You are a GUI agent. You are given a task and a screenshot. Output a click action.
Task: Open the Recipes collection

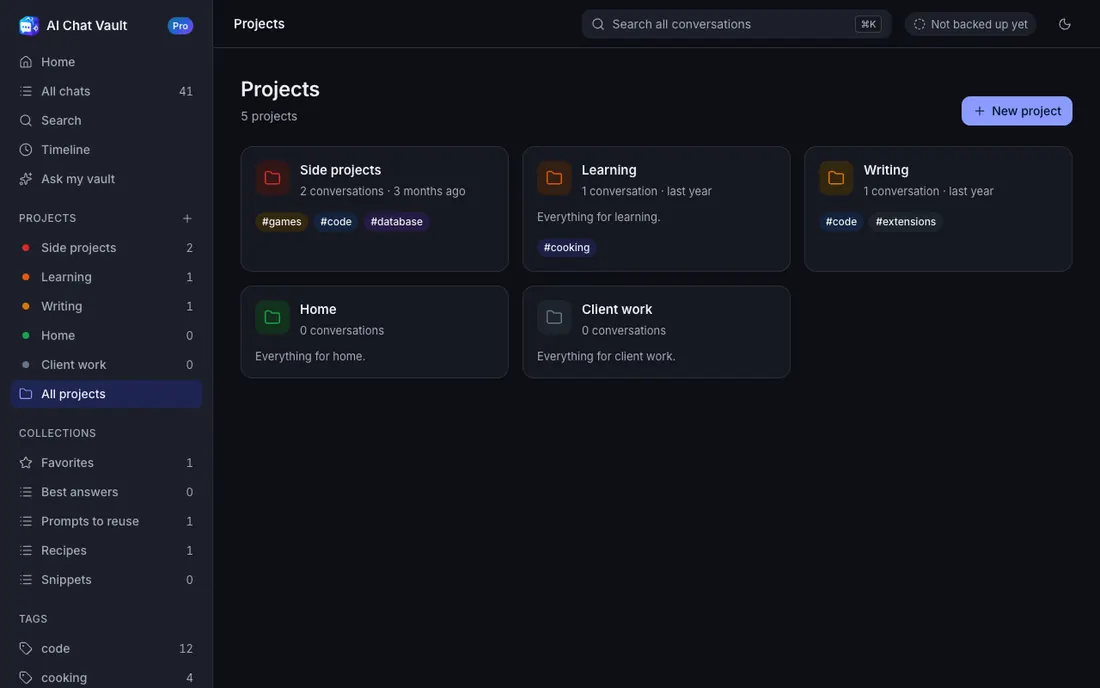tap(106, 551)
